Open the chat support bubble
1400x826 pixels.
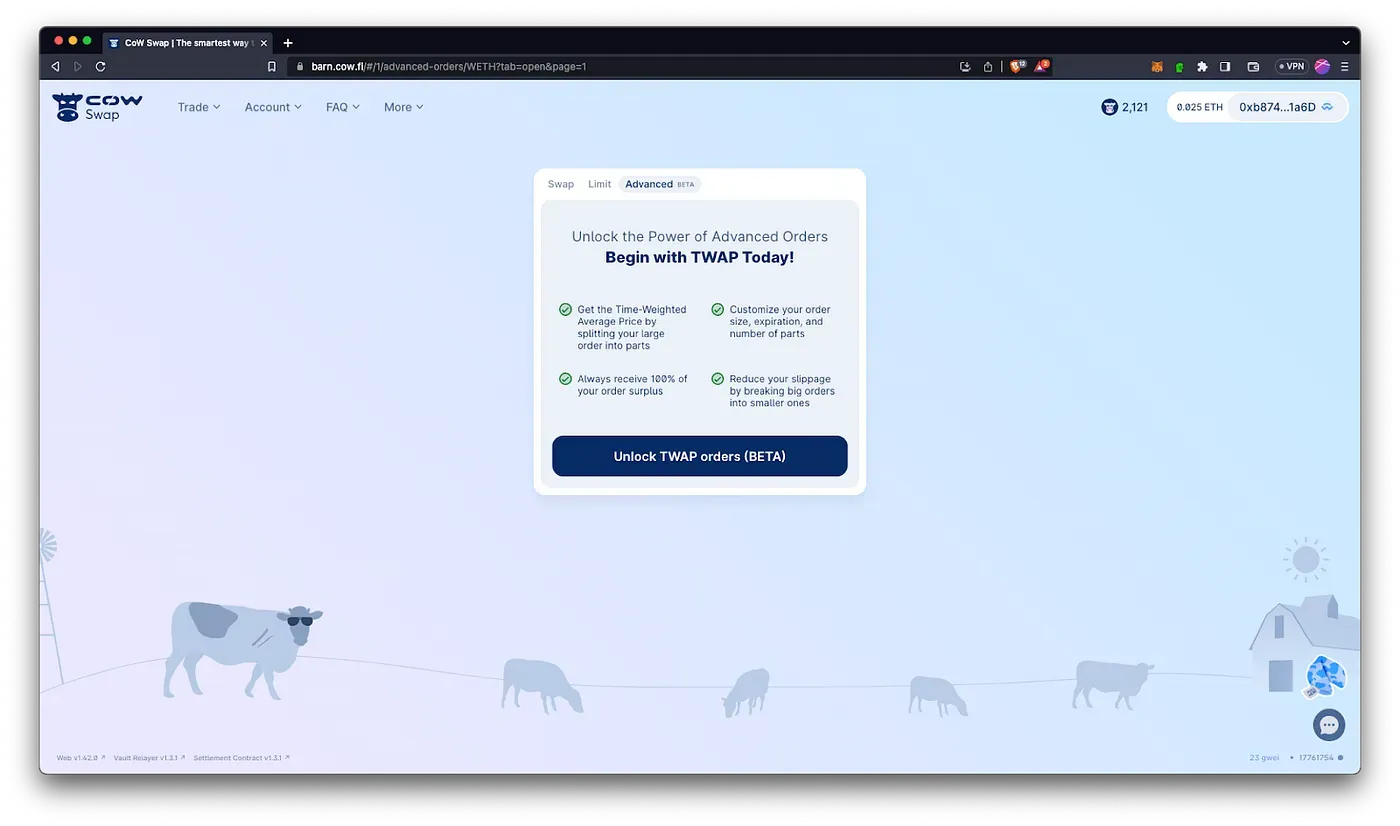pos(1329,725)
